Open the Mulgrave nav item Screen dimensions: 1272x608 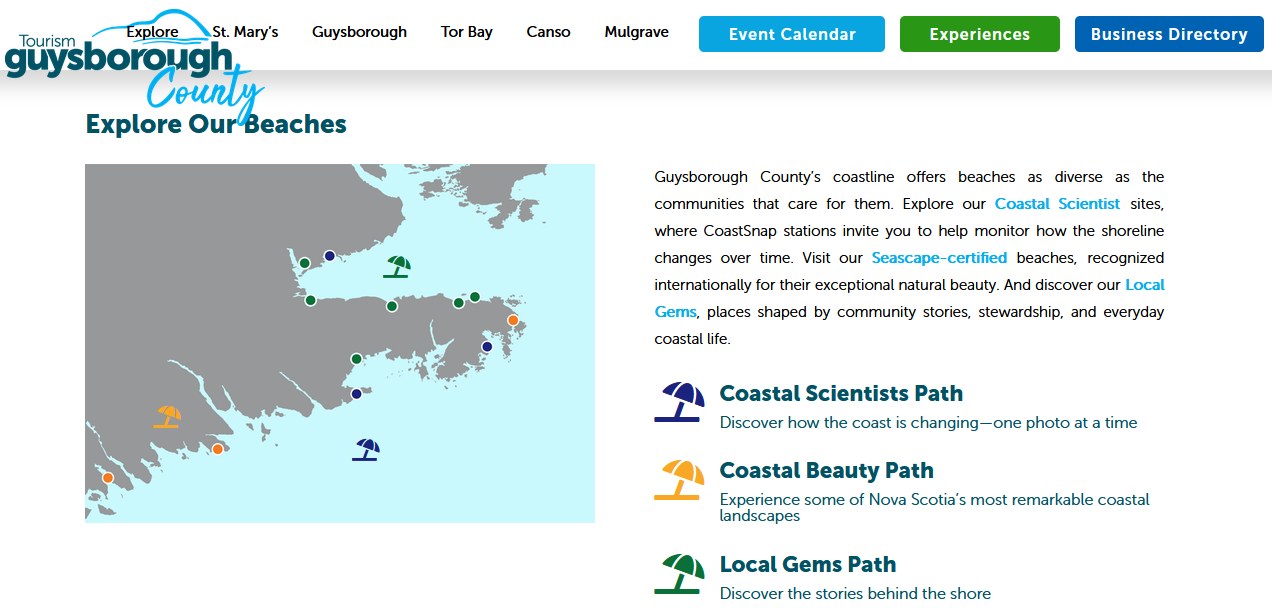click(636, 32)
